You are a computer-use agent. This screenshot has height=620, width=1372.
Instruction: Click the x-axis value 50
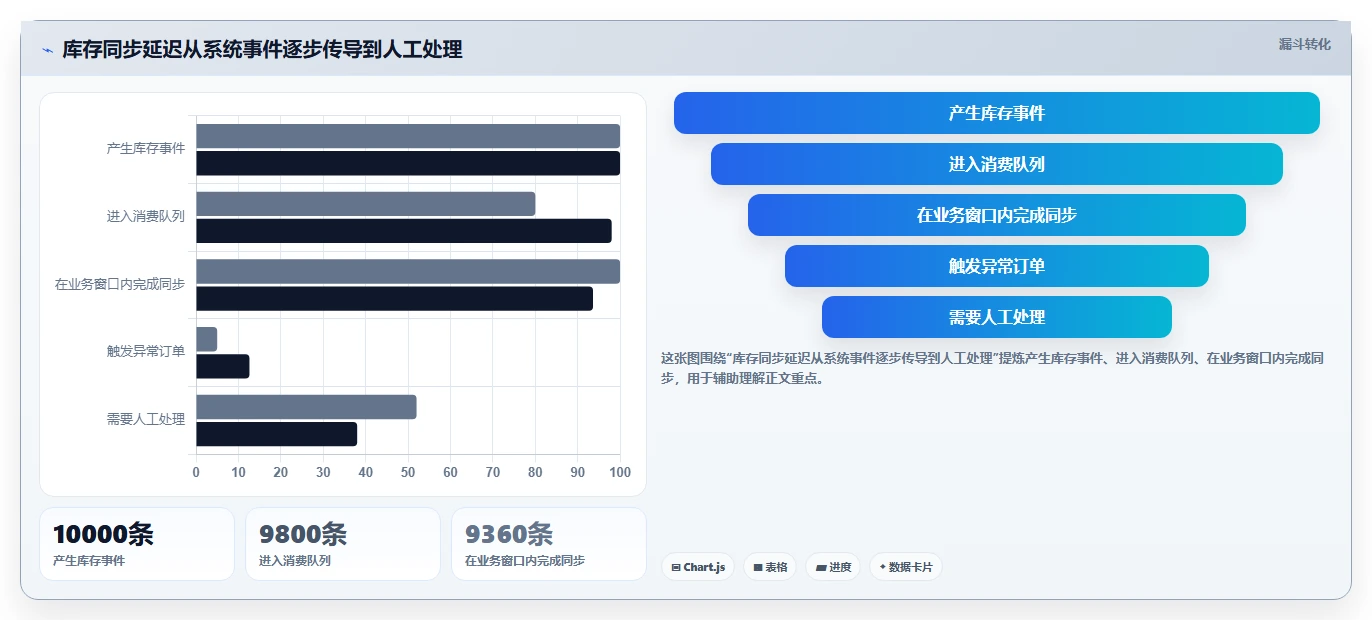click(408, 472)
